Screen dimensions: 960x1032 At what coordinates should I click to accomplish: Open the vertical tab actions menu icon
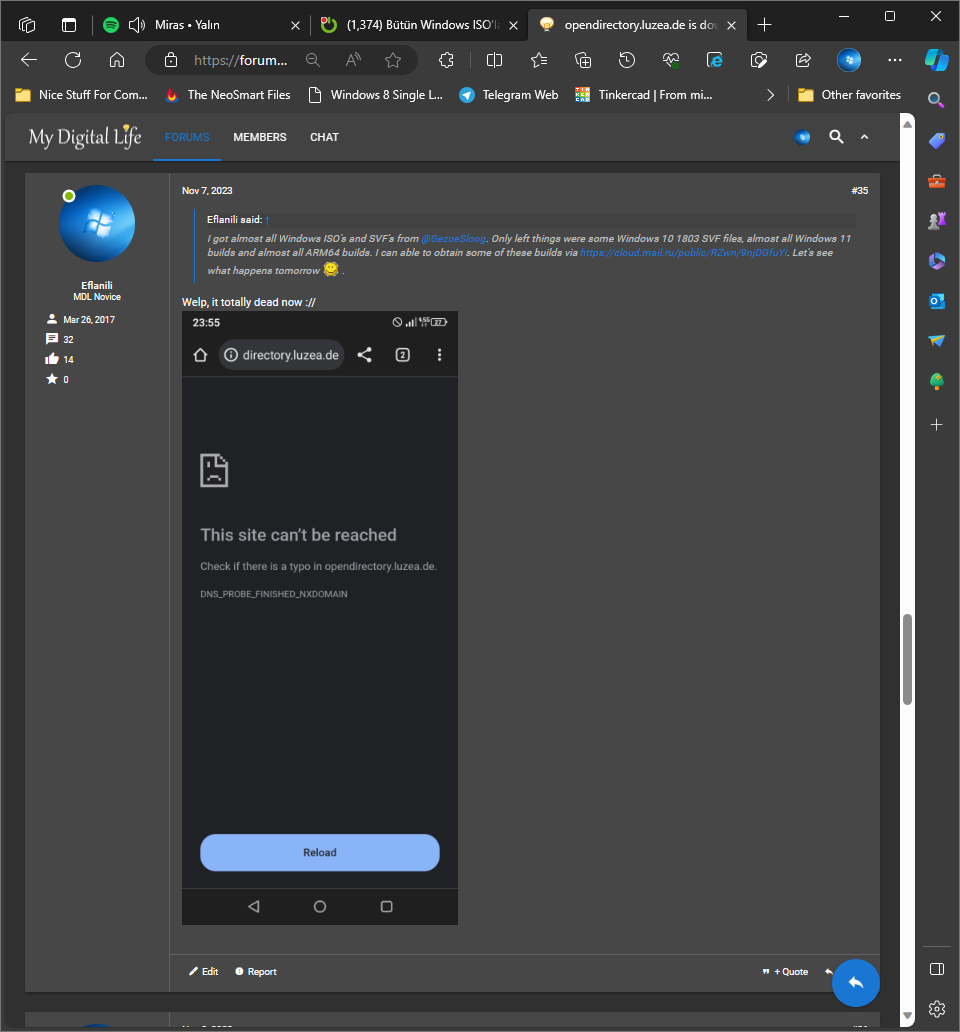point(68,25)
